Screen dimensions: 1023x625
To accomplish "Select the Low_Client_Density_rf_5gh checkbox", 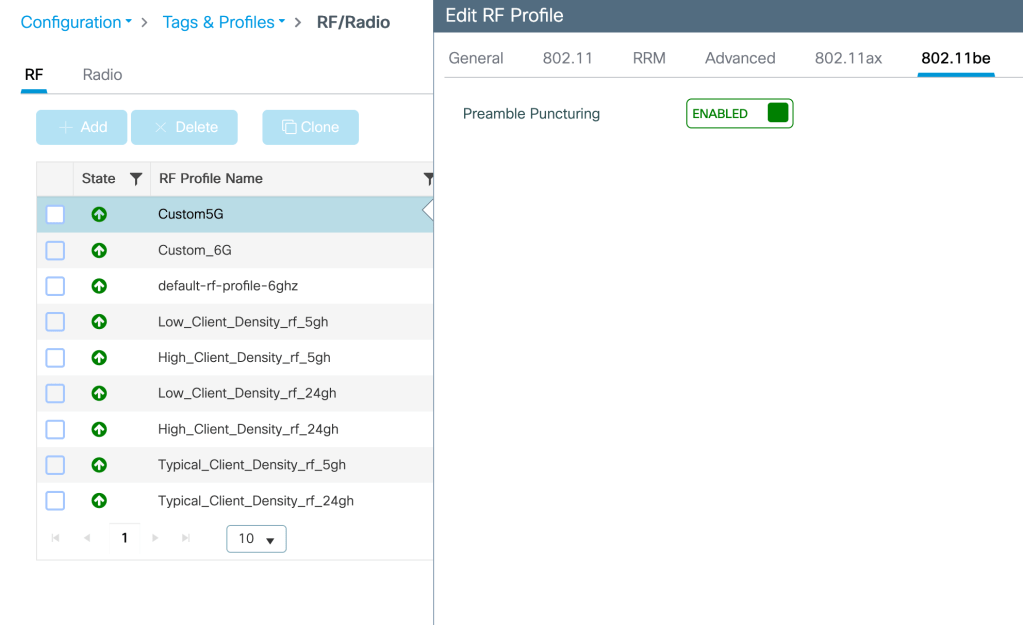I will tap(55, 322).
